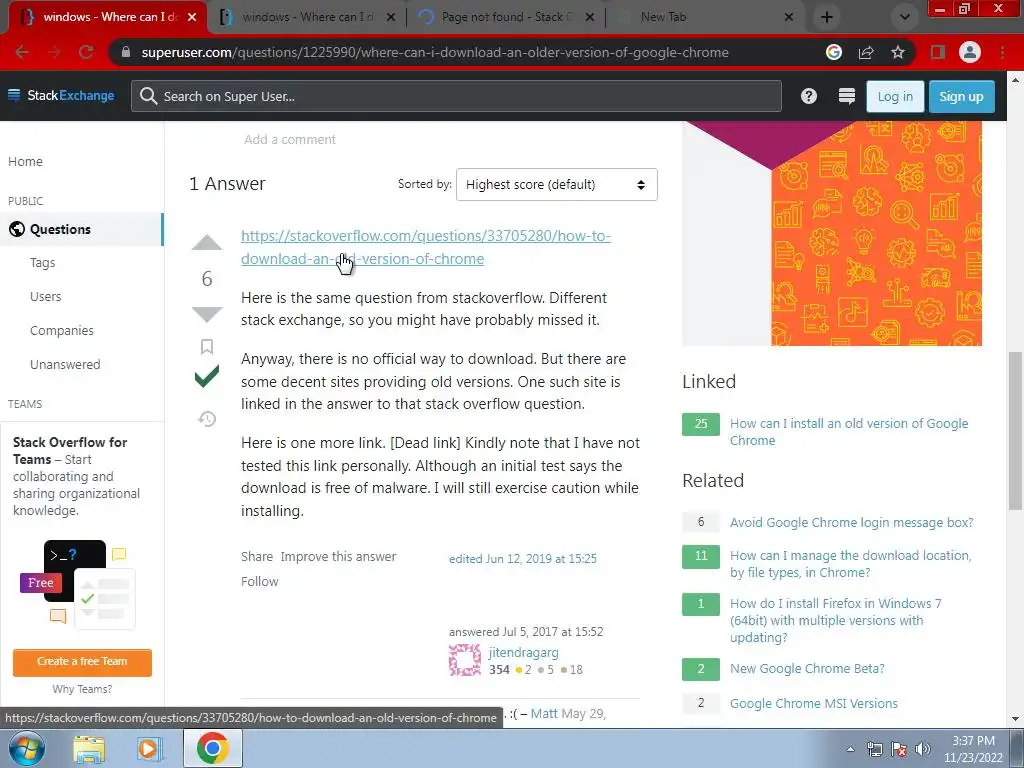Image resolution: width=1024 pixels, height=768 pixels.
Task: Select Questions in left sidebar
Action: click(81, 229)
